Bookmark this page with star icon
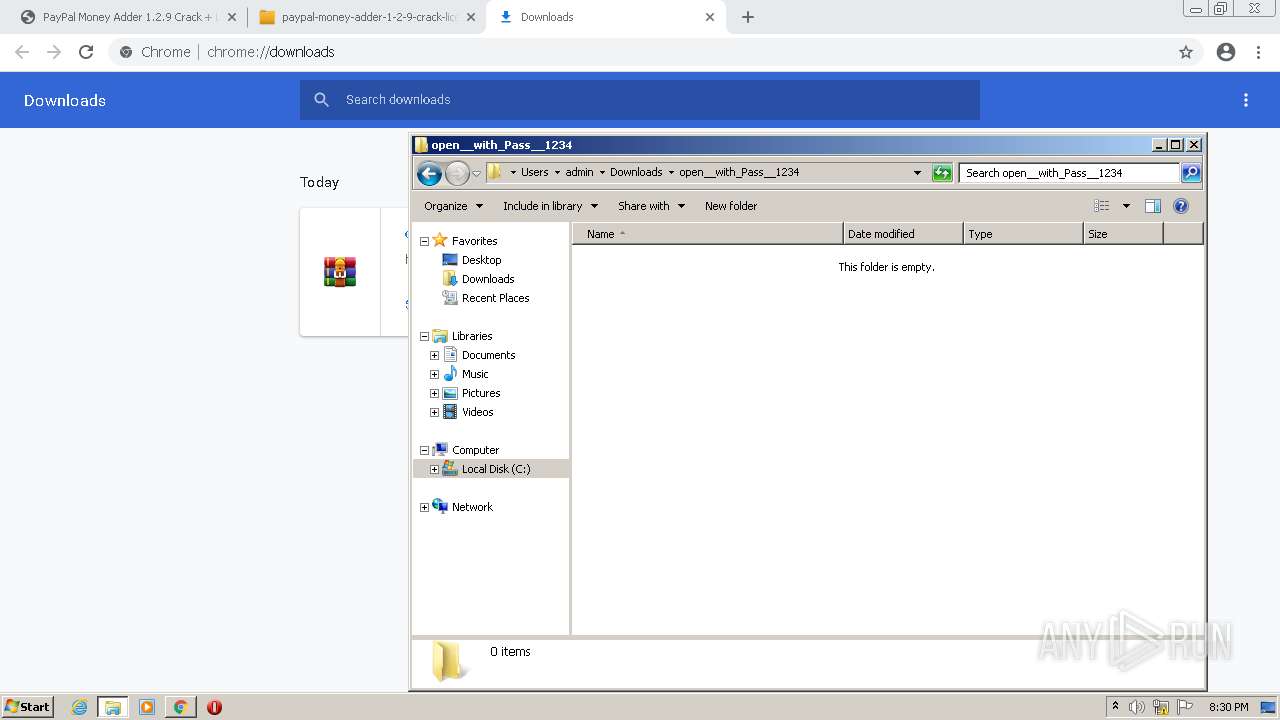Viewport: 1280px width, 720px height. (x=1186, y=52)
